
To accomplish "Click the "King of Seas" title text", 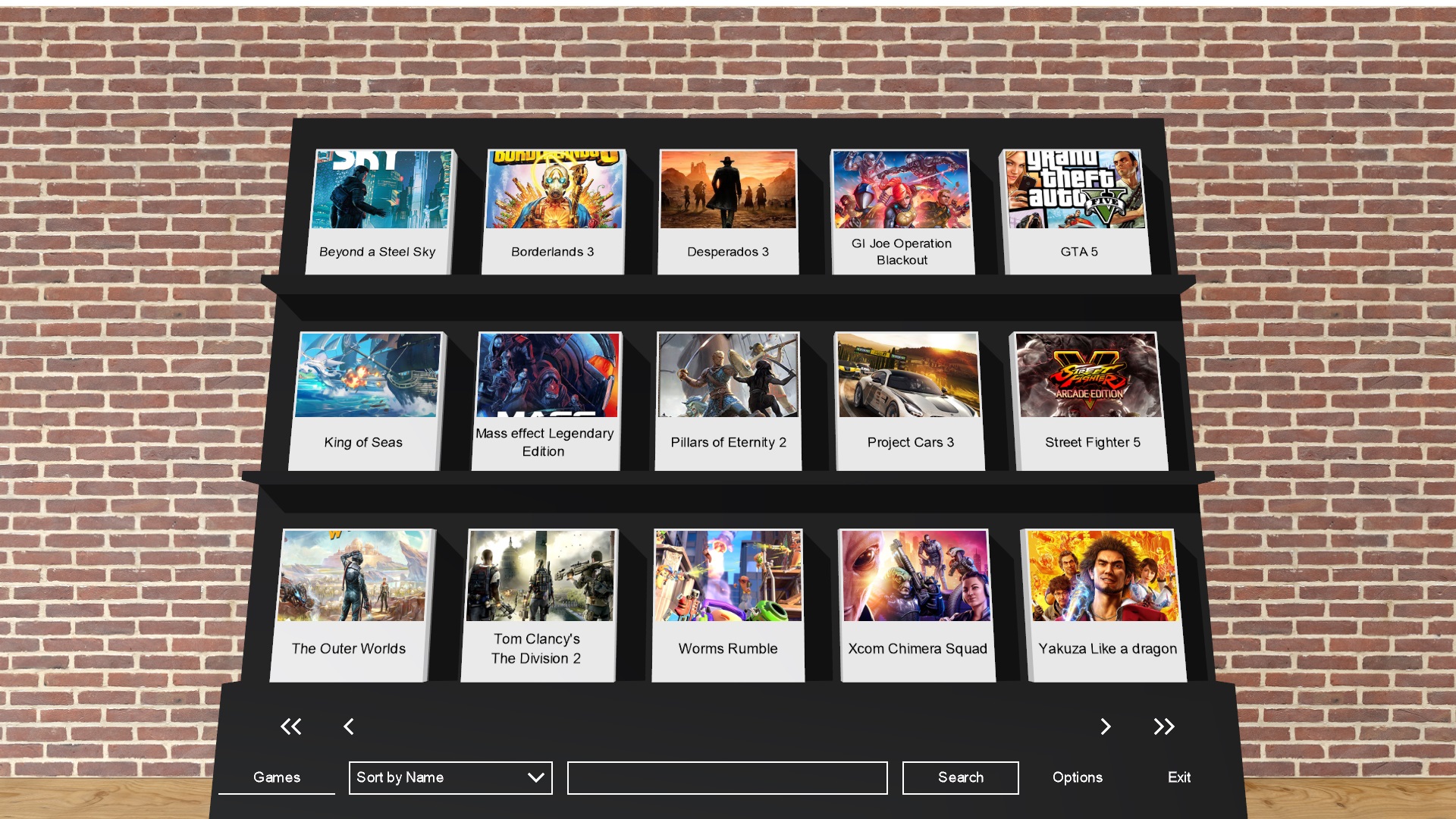I will click(x=363, y=442).
